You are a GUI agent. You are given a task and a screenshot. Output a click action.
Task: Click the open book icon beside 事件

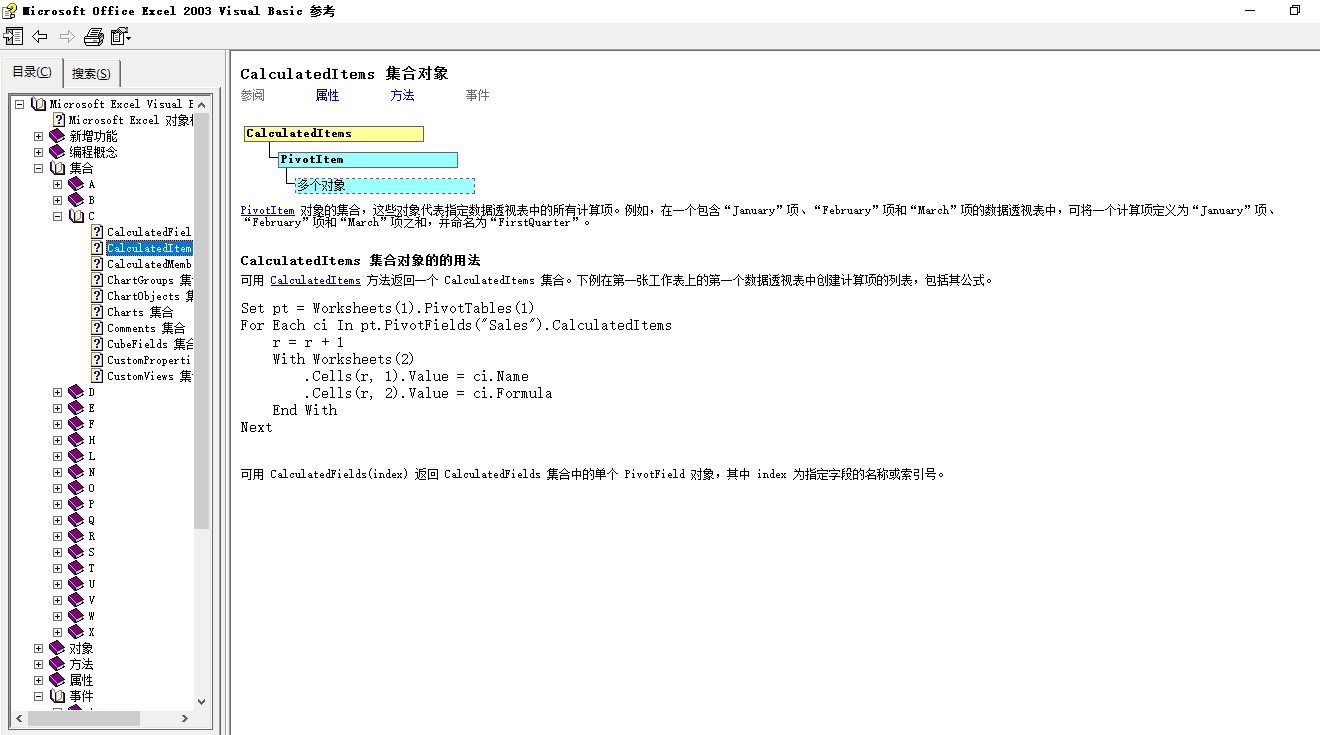click(57, 695)
